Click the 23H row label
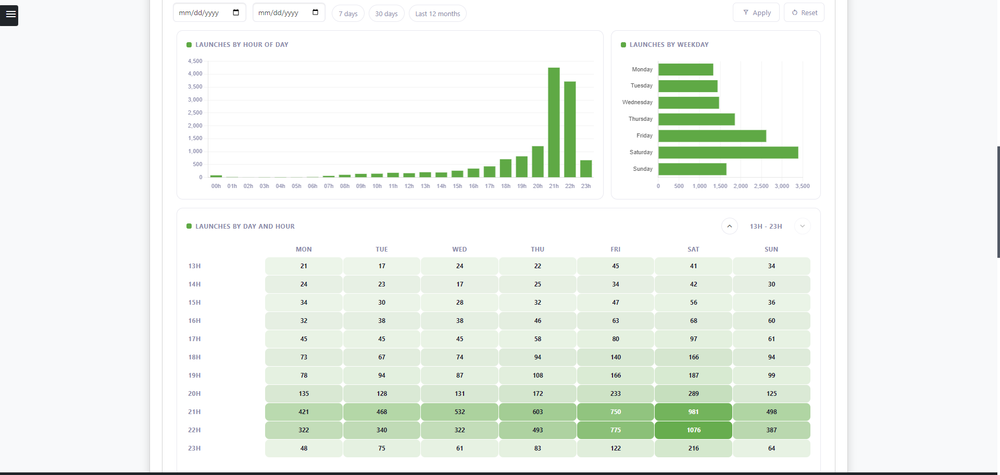 point(195,448)
